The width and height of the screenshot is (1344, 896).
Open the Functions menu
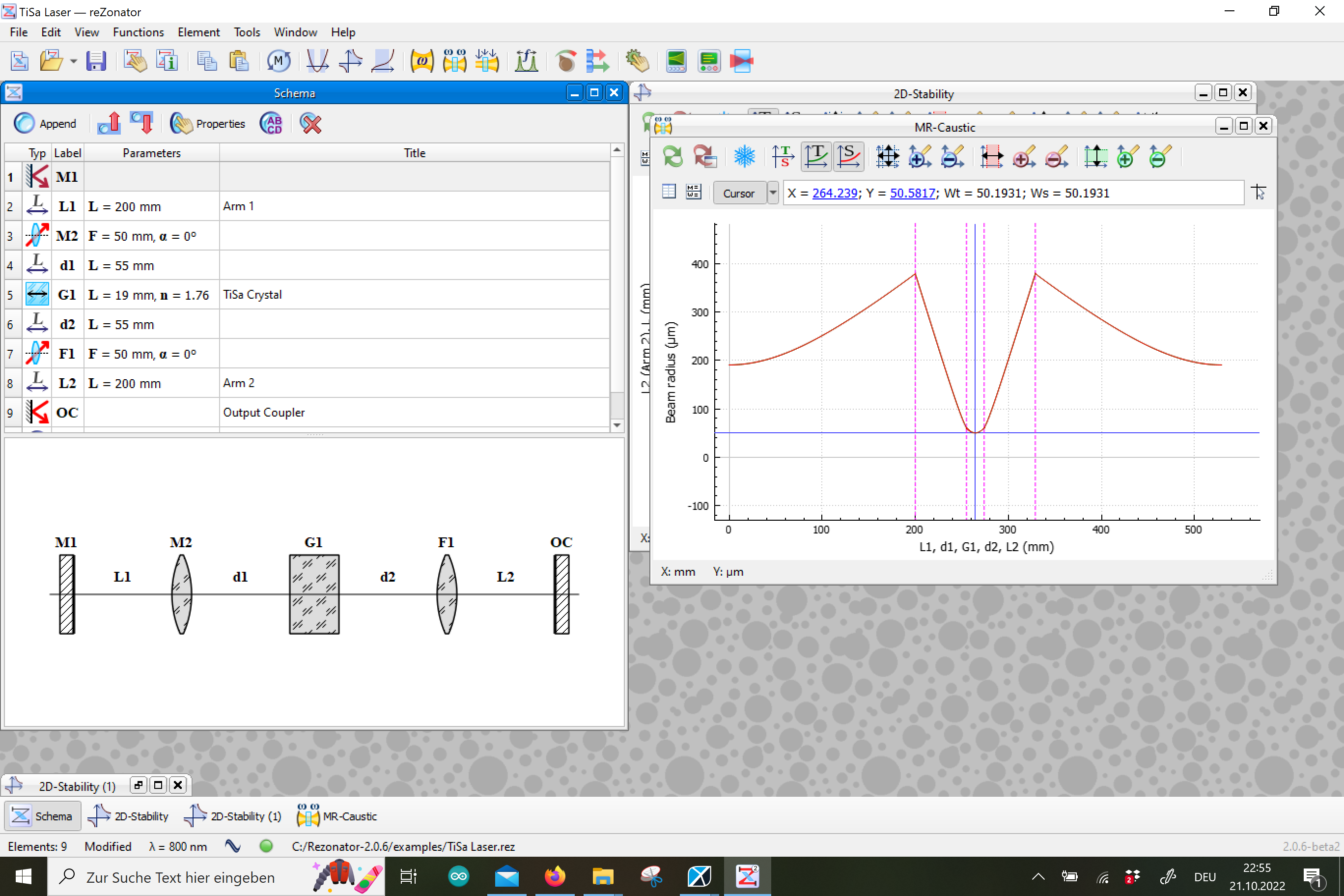139,32
